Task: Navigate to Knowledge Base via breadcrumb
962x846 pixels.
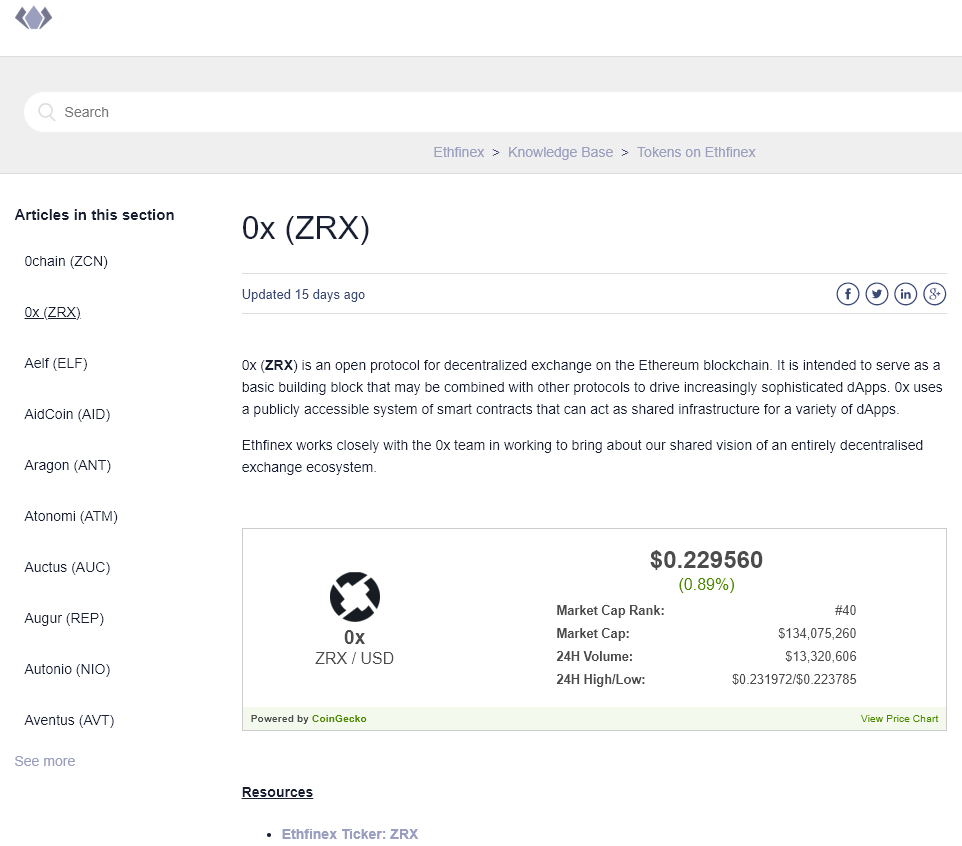Action: tap(560, 152)
